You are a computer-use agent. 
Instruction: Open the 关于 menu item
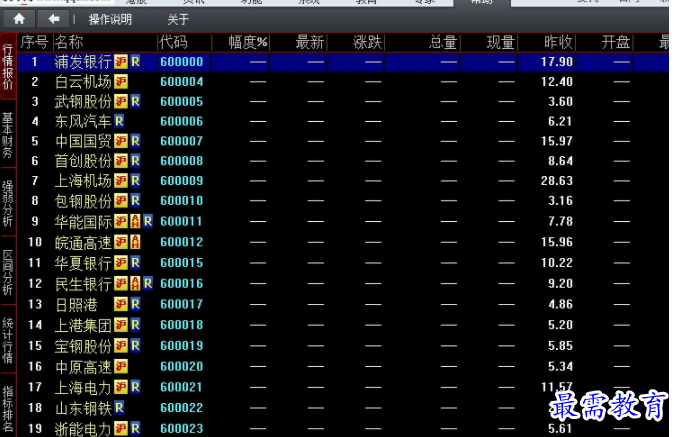click(178, 19)
